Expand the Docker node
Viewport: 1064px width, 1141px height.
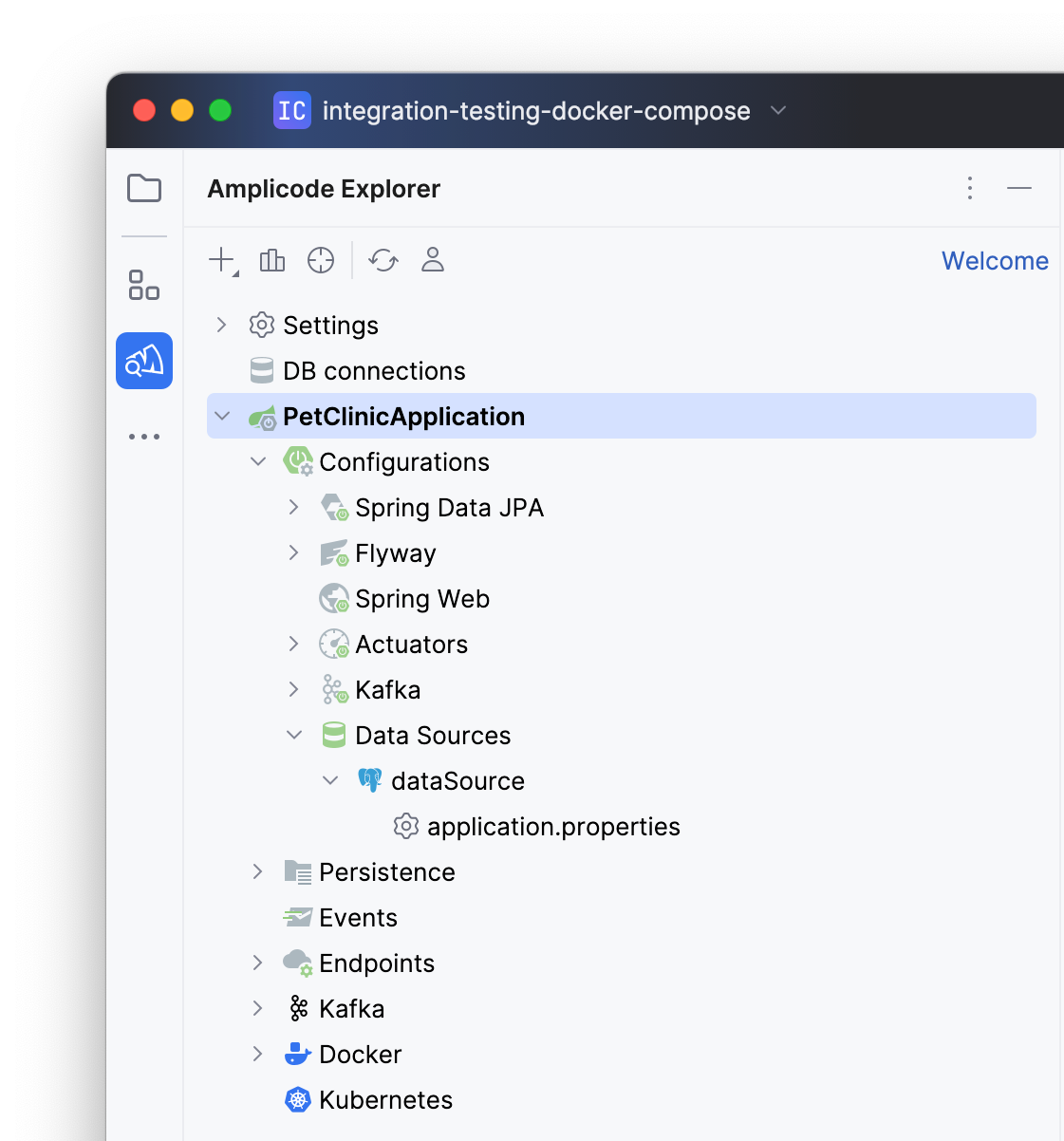pyautogui.click(x=257, y=1054)
